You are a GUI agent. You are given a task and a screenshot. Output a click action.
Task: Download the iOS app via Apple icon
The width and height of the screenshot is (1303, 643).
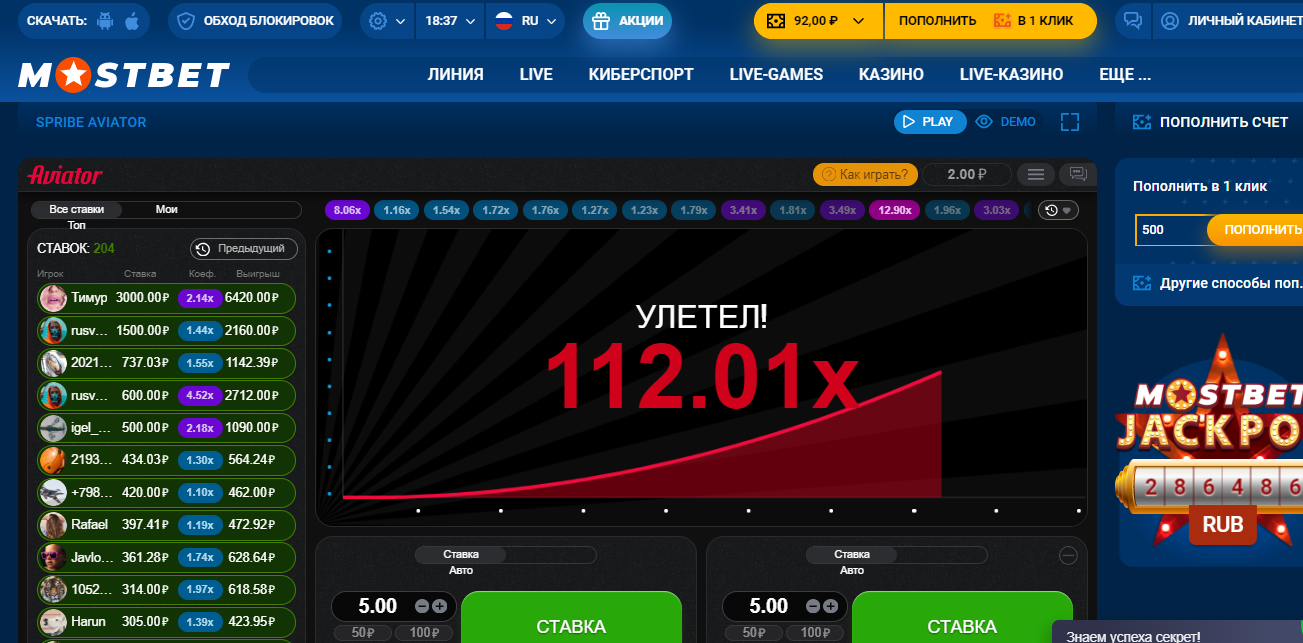[x=133, y=20]
